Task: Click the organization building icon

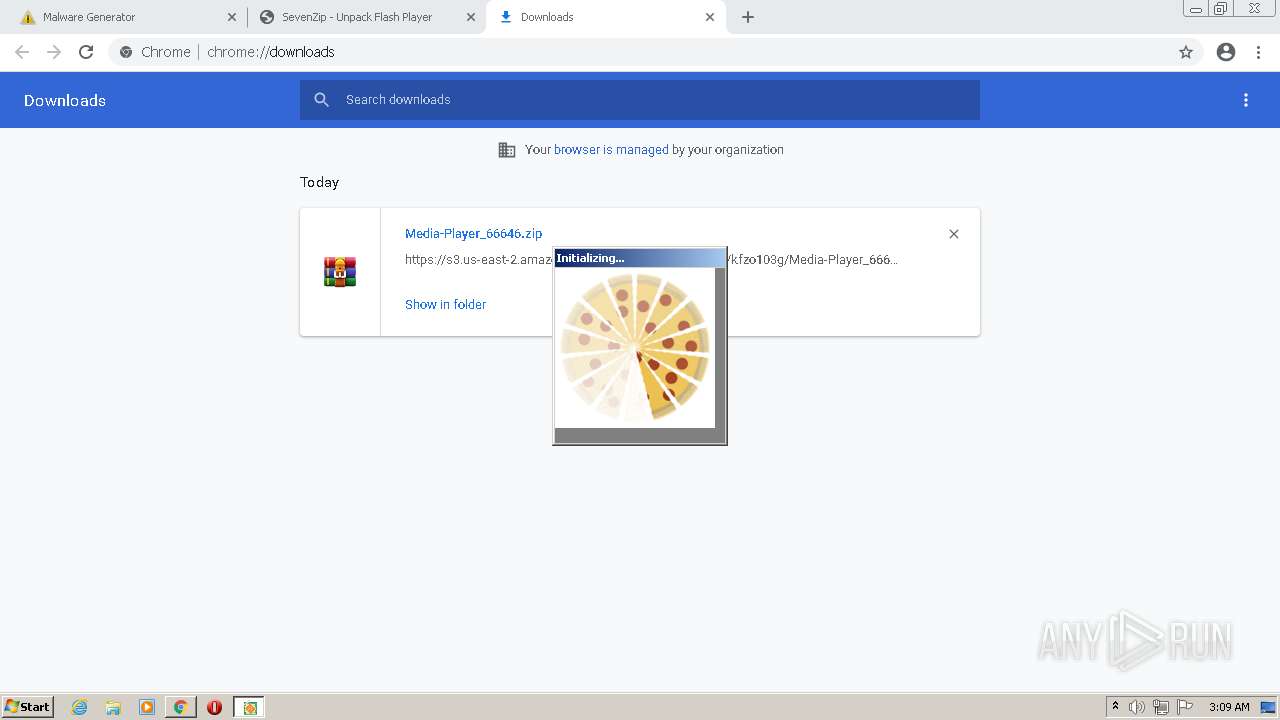Action: point(507,150)
